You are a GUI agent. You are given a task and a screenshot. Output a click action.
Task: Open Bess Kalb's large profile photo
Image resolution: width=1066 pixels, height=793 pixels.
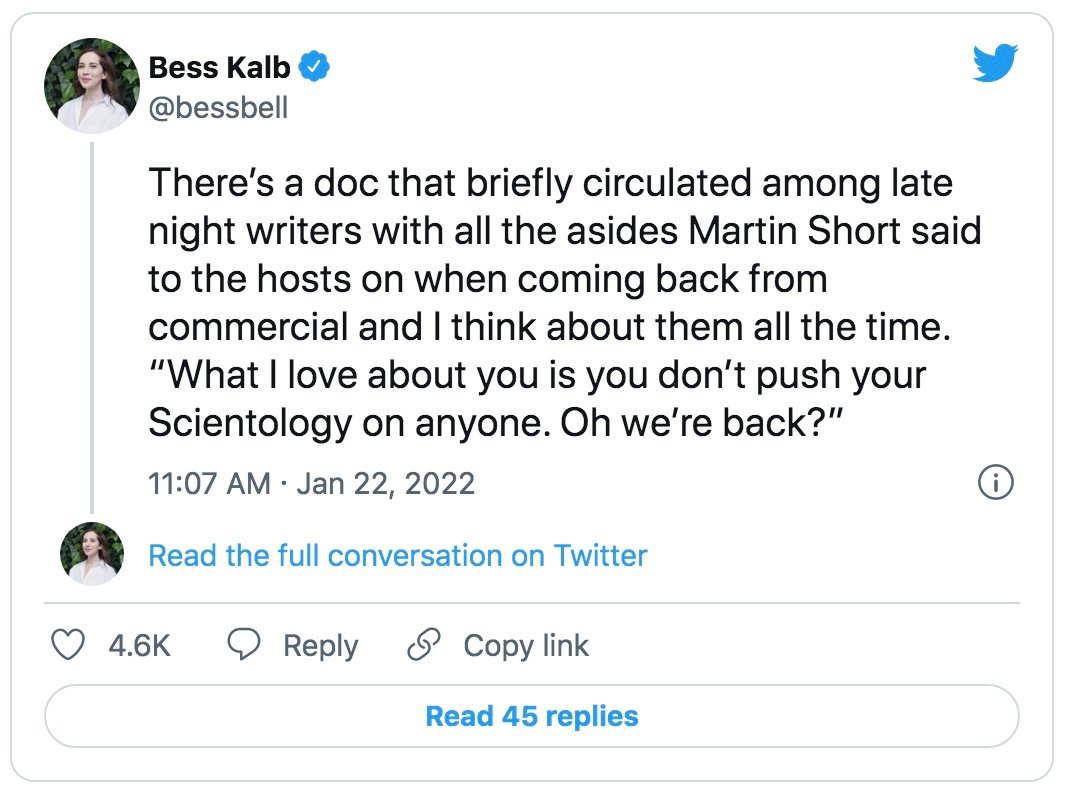coord(91,86)
